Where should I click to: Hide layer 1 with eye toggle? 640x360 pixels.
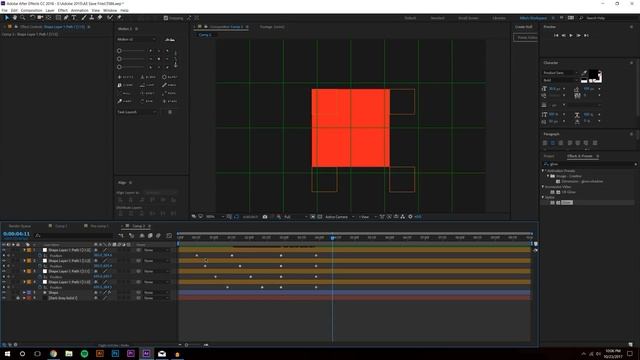(4, 250)
